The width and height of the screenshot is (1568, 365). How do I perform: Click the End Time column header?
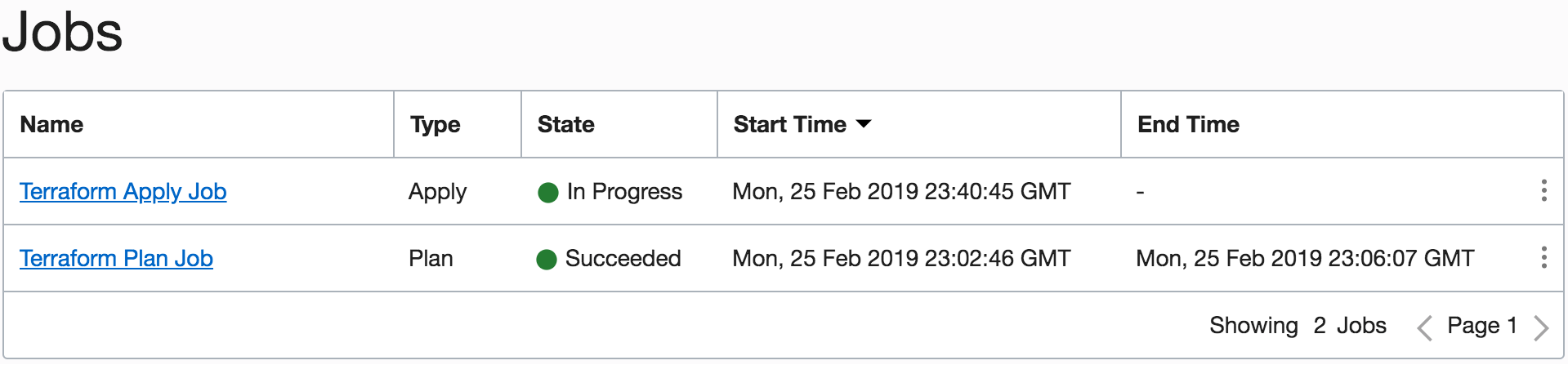pyautogui.click(x=1188, y=124)
